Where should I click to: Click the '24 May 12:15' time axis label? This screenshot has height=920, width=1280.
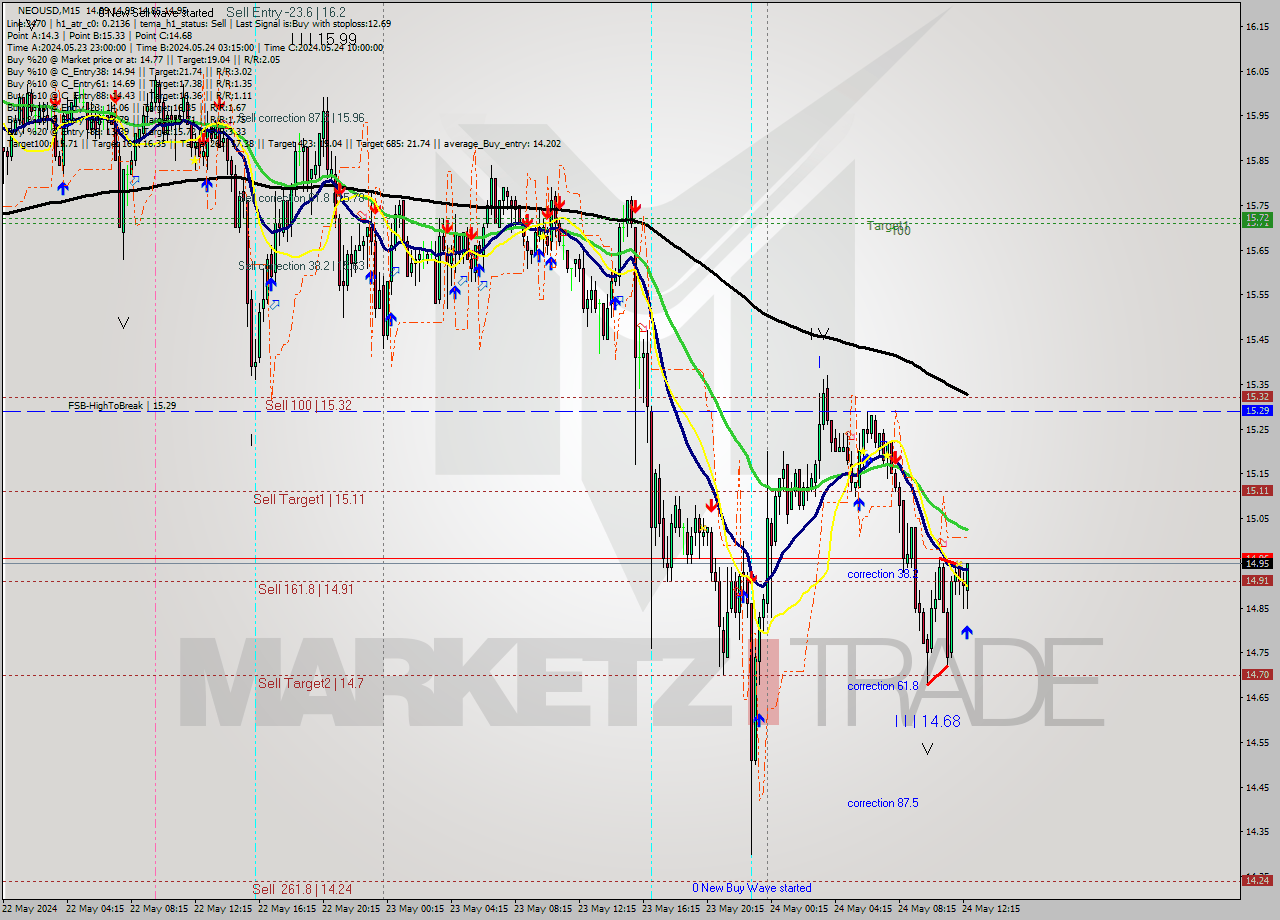pyautogui.click(x=993, y=909)
